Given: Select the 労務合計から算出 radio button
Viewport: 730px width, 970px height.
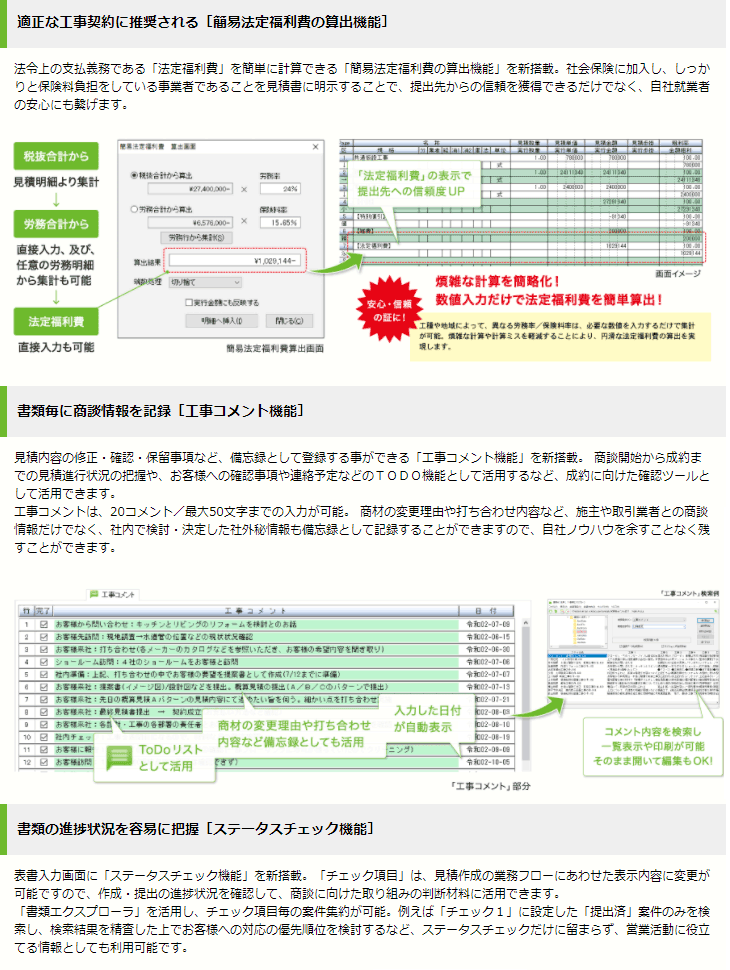Looking at the screenshot, I should point(136,210).
